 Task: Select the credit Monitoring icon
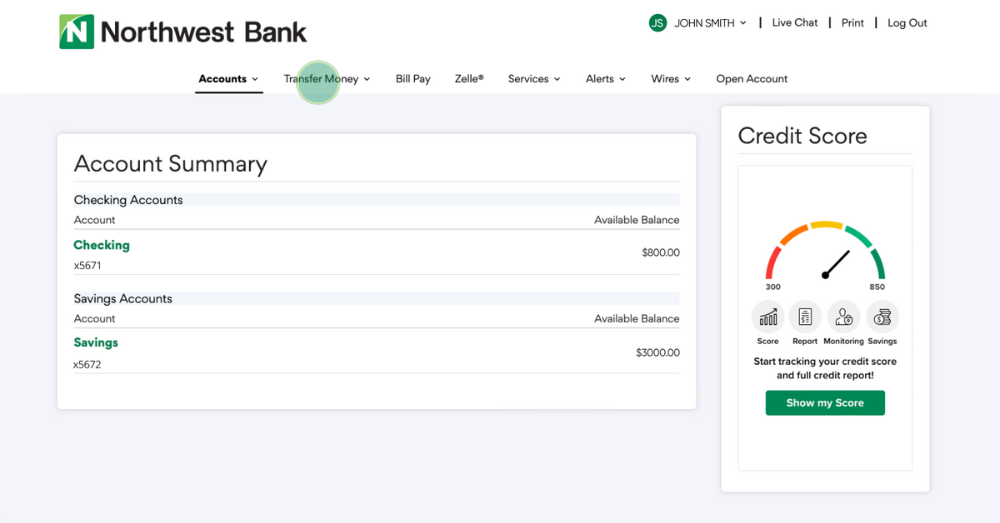[843, 318]
